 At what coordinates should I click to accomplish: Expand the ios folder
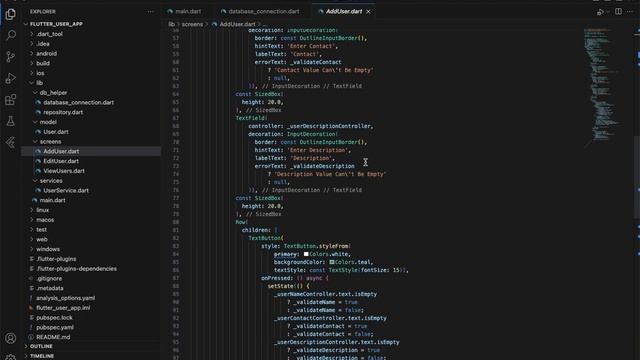pos(40,73)
